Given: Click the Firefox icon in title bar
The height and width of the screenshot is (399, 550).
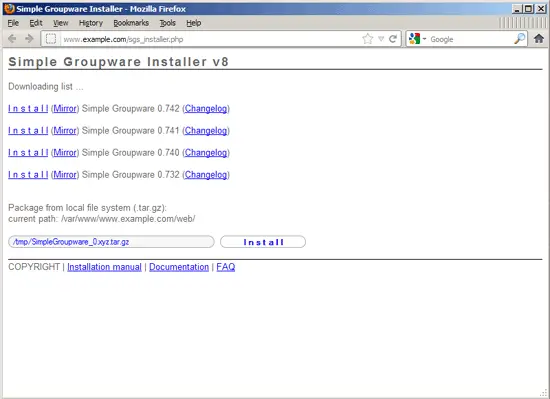Looking at the screenshot, I should (9, 8).
